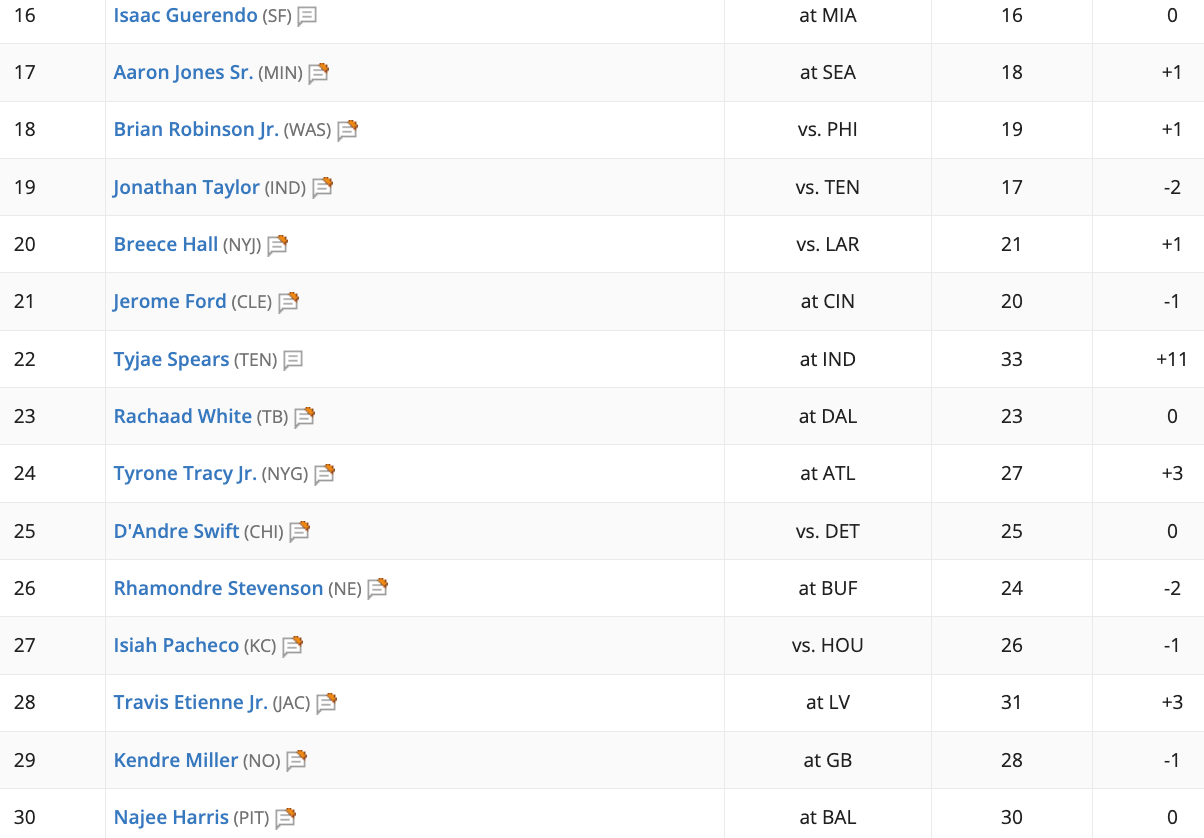Click the Kendre Miller player name
The image size is (1204, 838).
point(176,760)
